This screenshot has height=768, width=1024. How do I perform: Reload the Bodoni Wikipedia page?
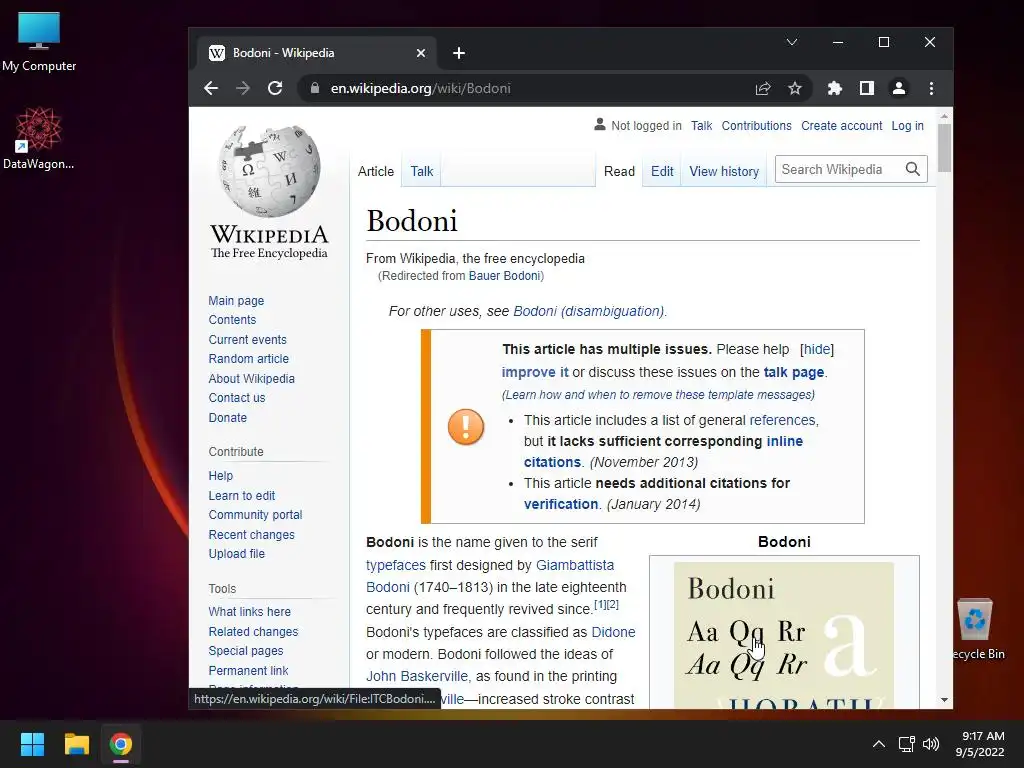pyautogui.click(x=275, y=88)
